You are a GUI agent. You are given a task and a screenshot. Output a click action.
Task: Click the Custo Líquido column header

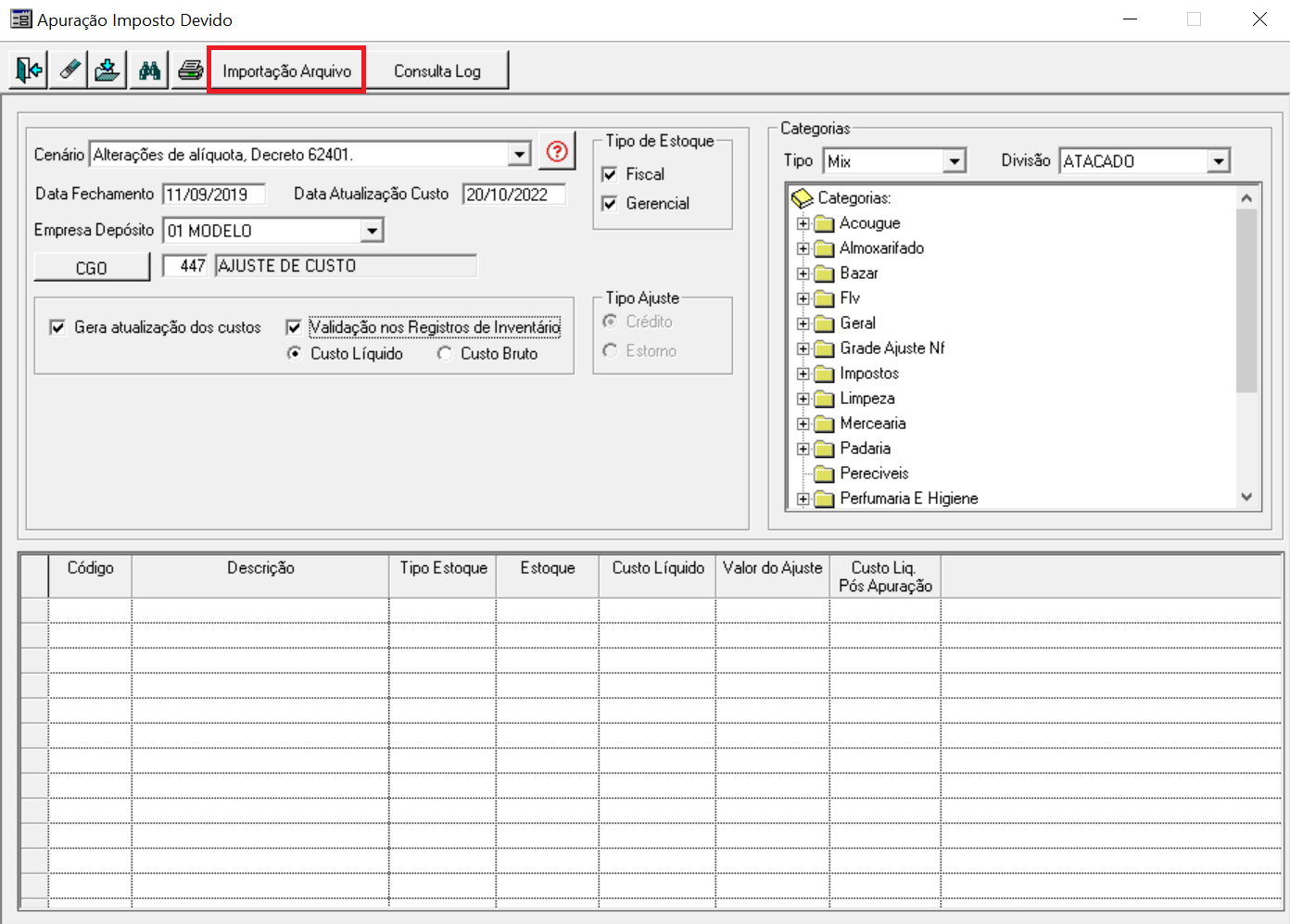coord(658,576)
